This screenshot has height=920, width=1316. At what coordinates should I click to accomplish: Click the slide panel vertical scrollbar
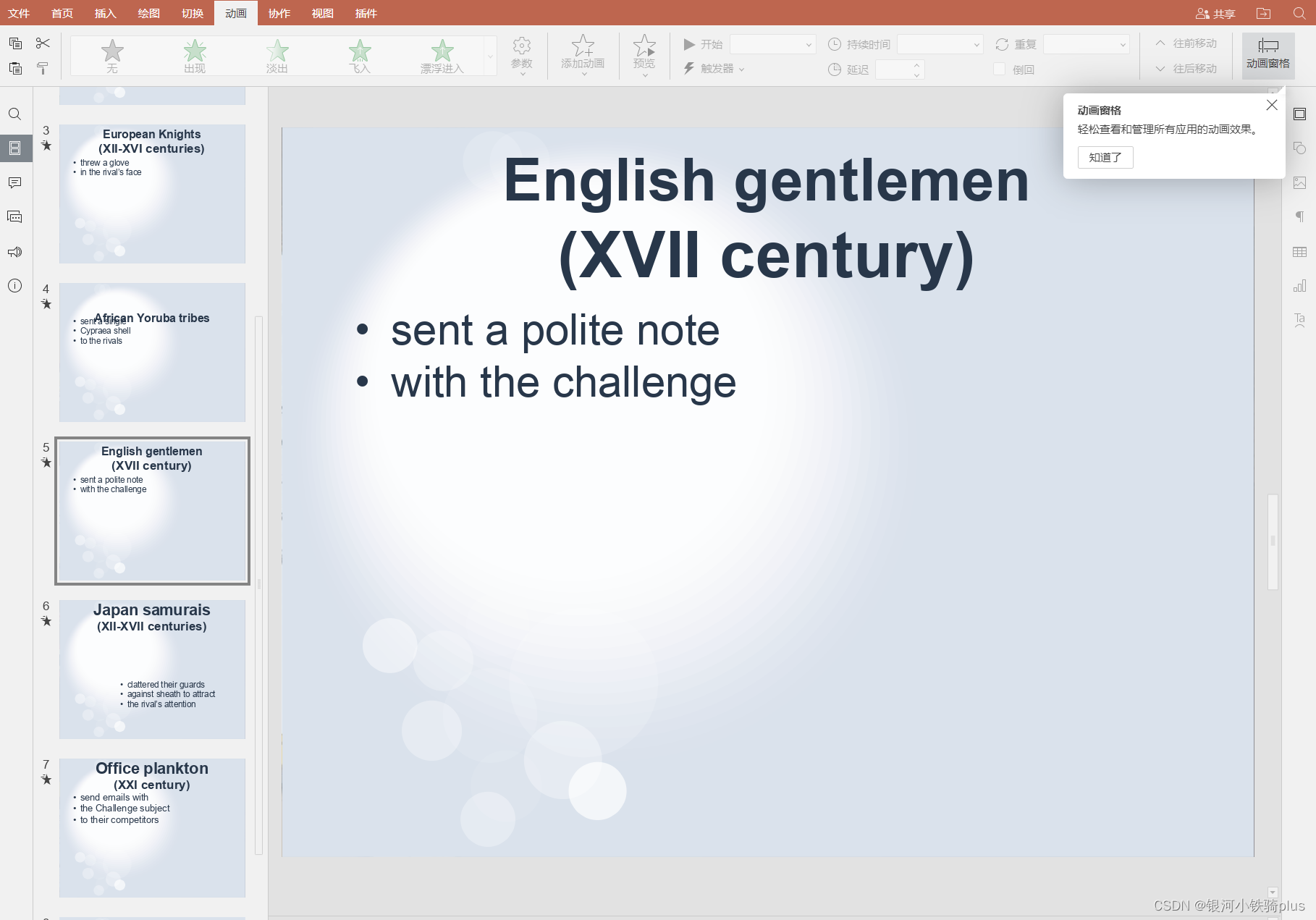pos(259,585)
